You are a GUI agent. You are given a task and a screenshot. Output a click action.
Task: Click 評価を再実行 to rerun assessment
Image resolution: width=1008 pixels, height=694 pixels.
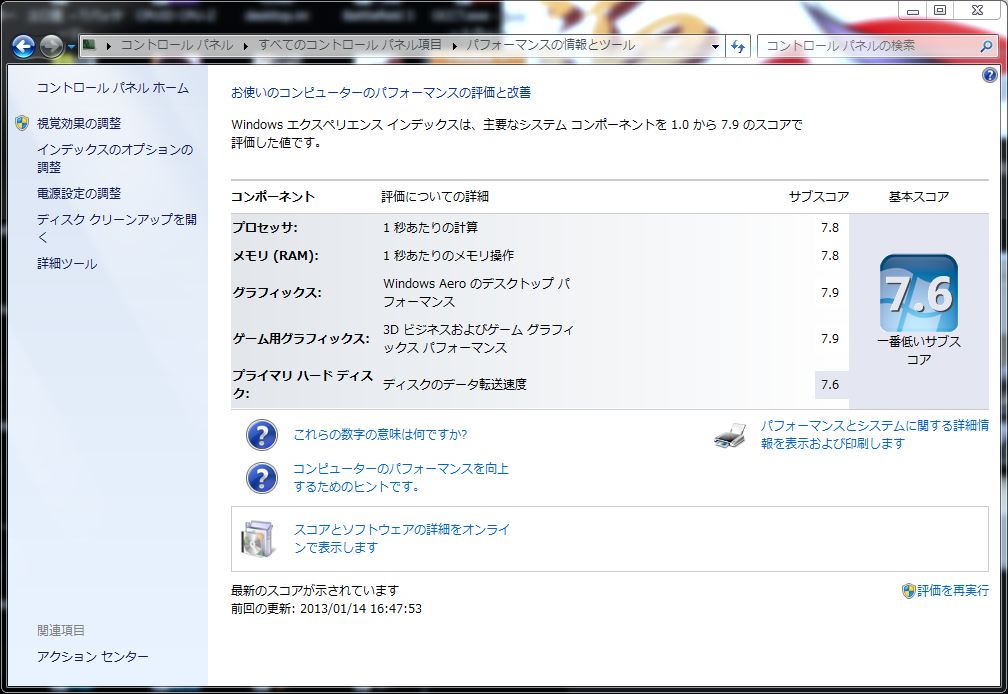(953, 591)
